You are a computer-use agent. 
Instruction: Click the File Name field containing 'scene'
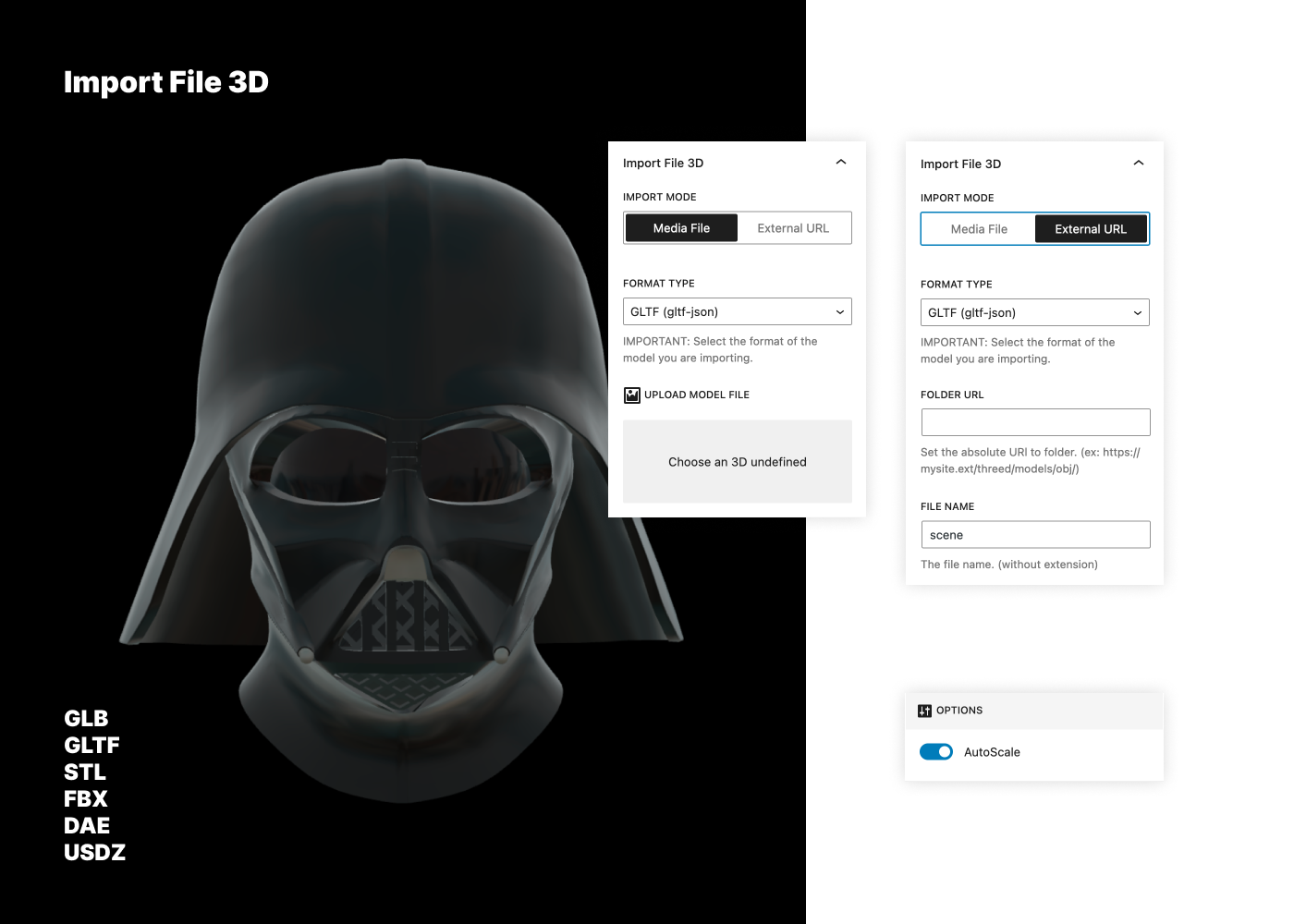[x=1034, y=534]
